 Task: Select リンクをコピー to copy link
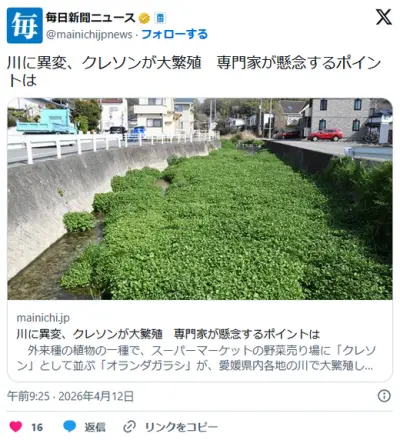(x=181, y=427)
